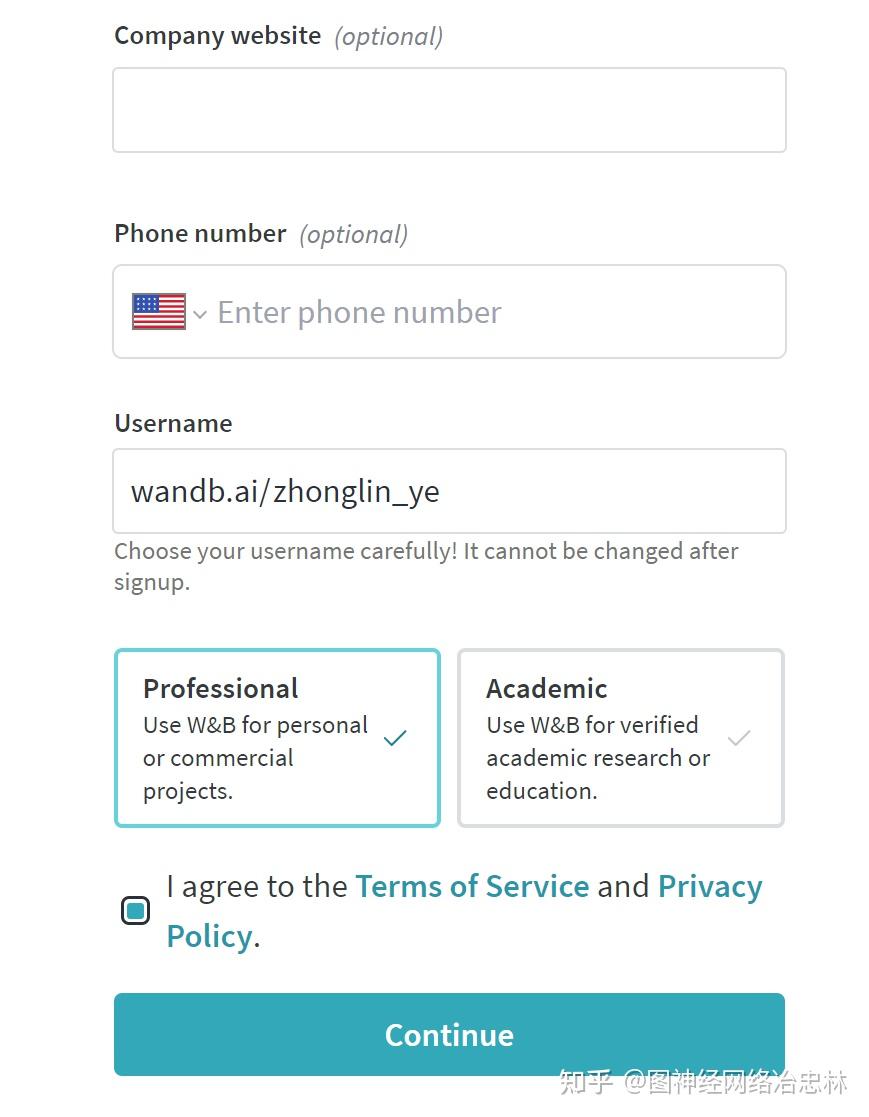Screen dimensions: 869x1117
Task: Click the grey checkmark on Academic card
Action: point(739,739)
